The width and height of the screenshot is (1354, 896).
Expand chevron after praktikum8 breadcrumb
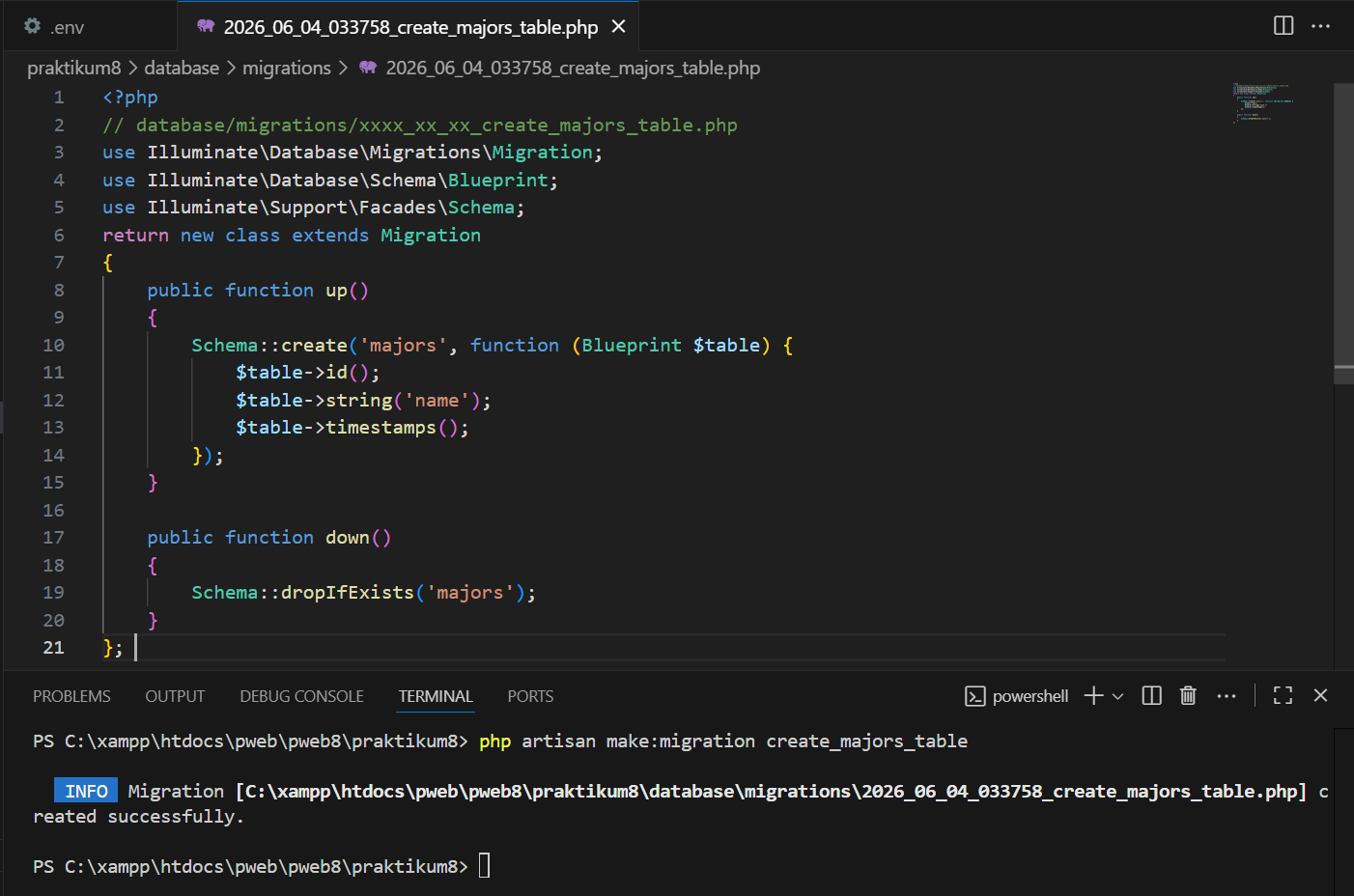pos(133,68)
